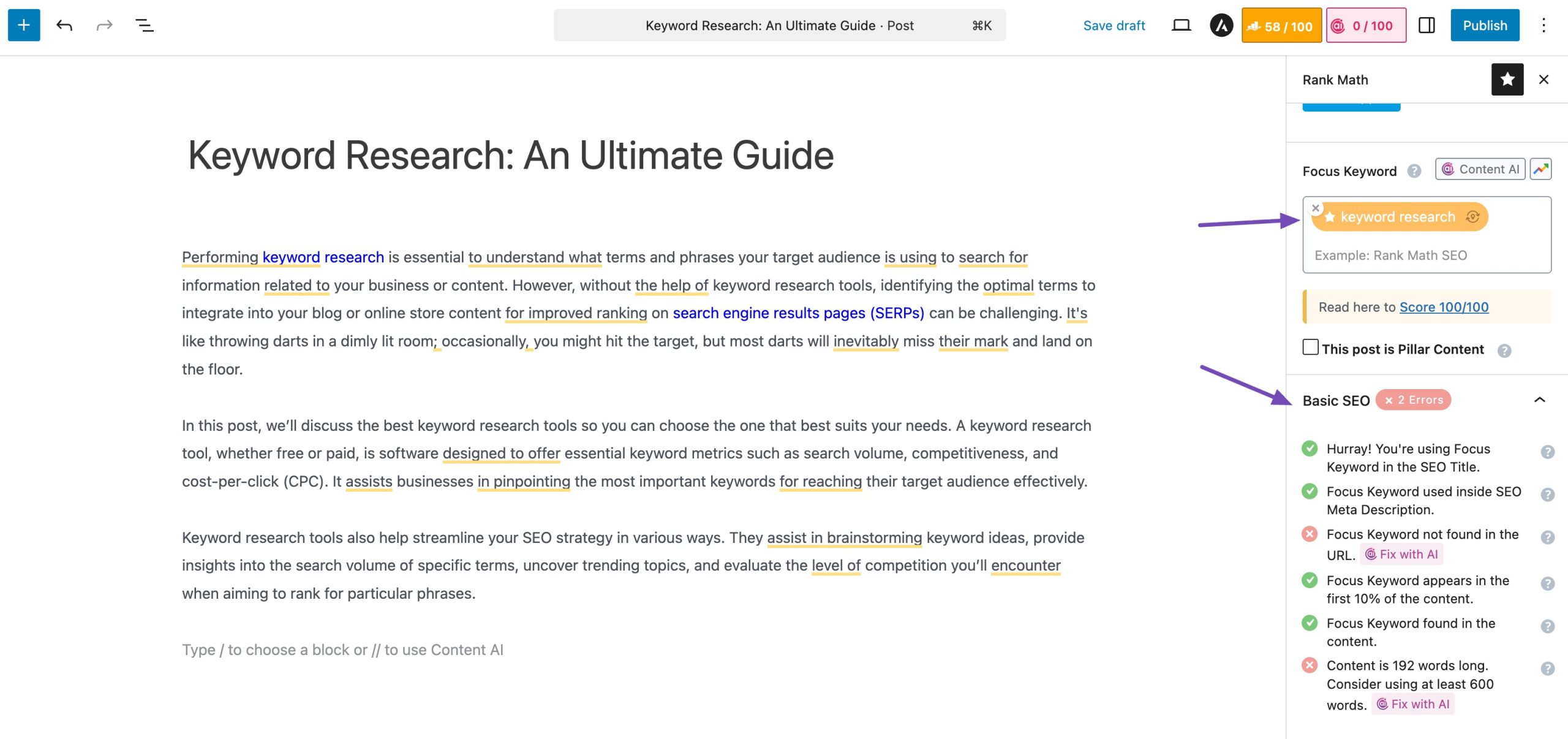Click help icon for SEO Title check
Viewport: 1568px width, 739px height.
coord(1547,452)
